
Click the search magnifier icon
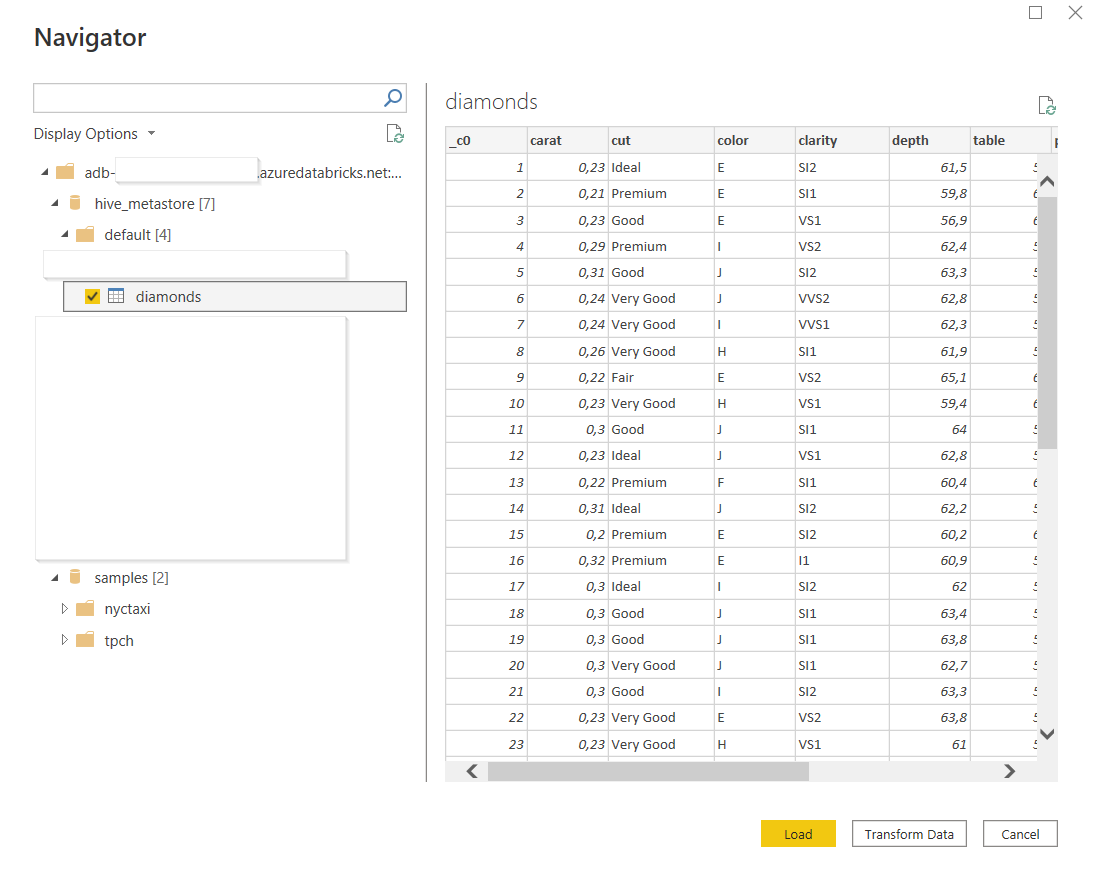393,98
